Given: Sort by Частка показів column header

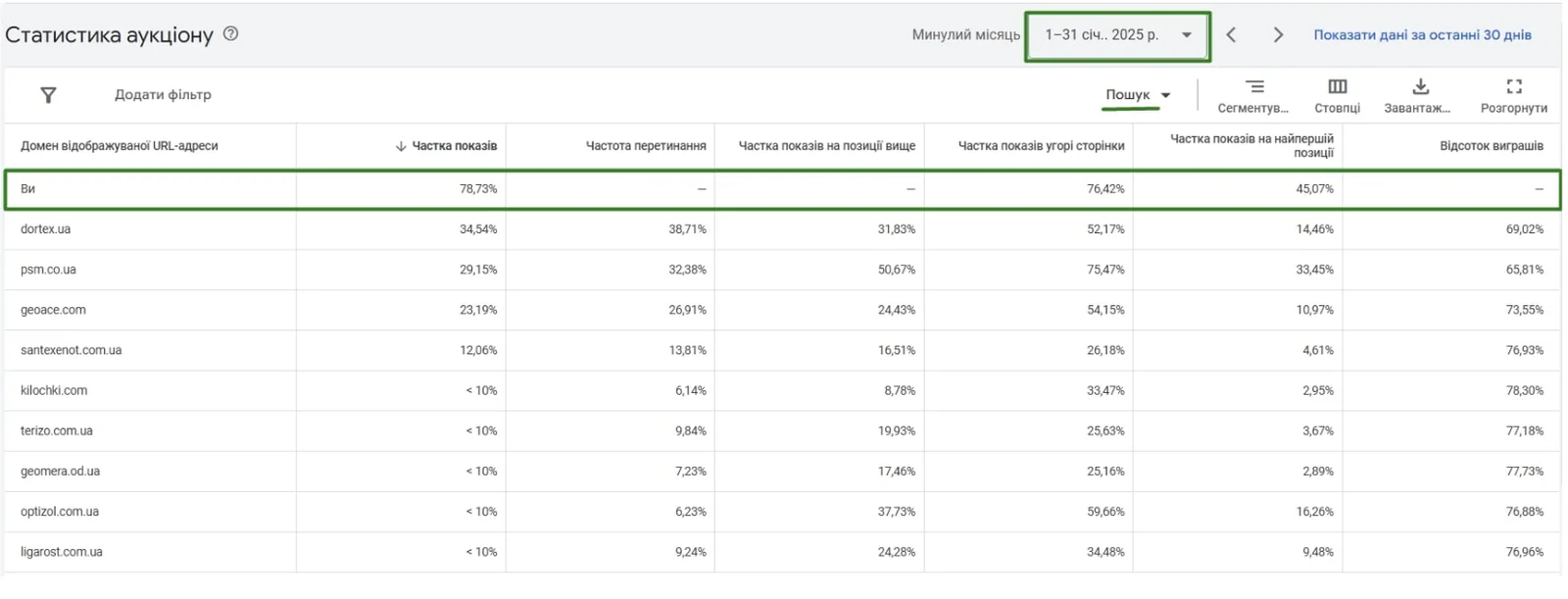Looking at the screenshot, I should tap(454, 146).
